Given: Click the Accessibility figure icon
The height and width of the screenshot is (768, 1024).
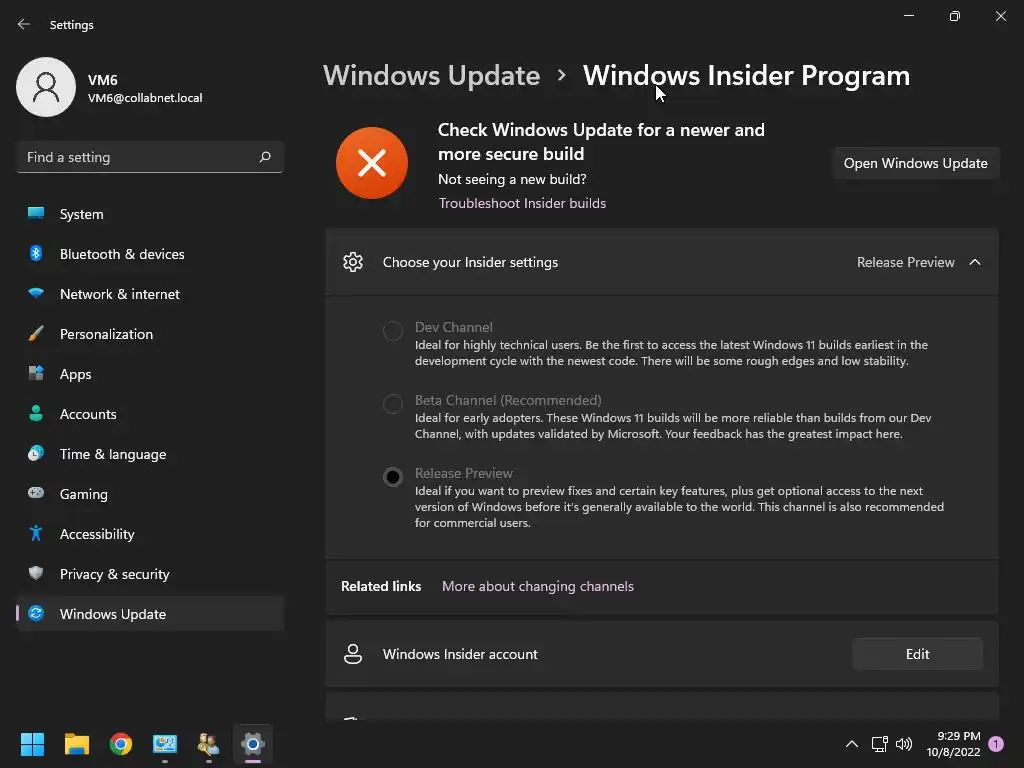Looking at the screenshot, I should [x=36, y=534].
